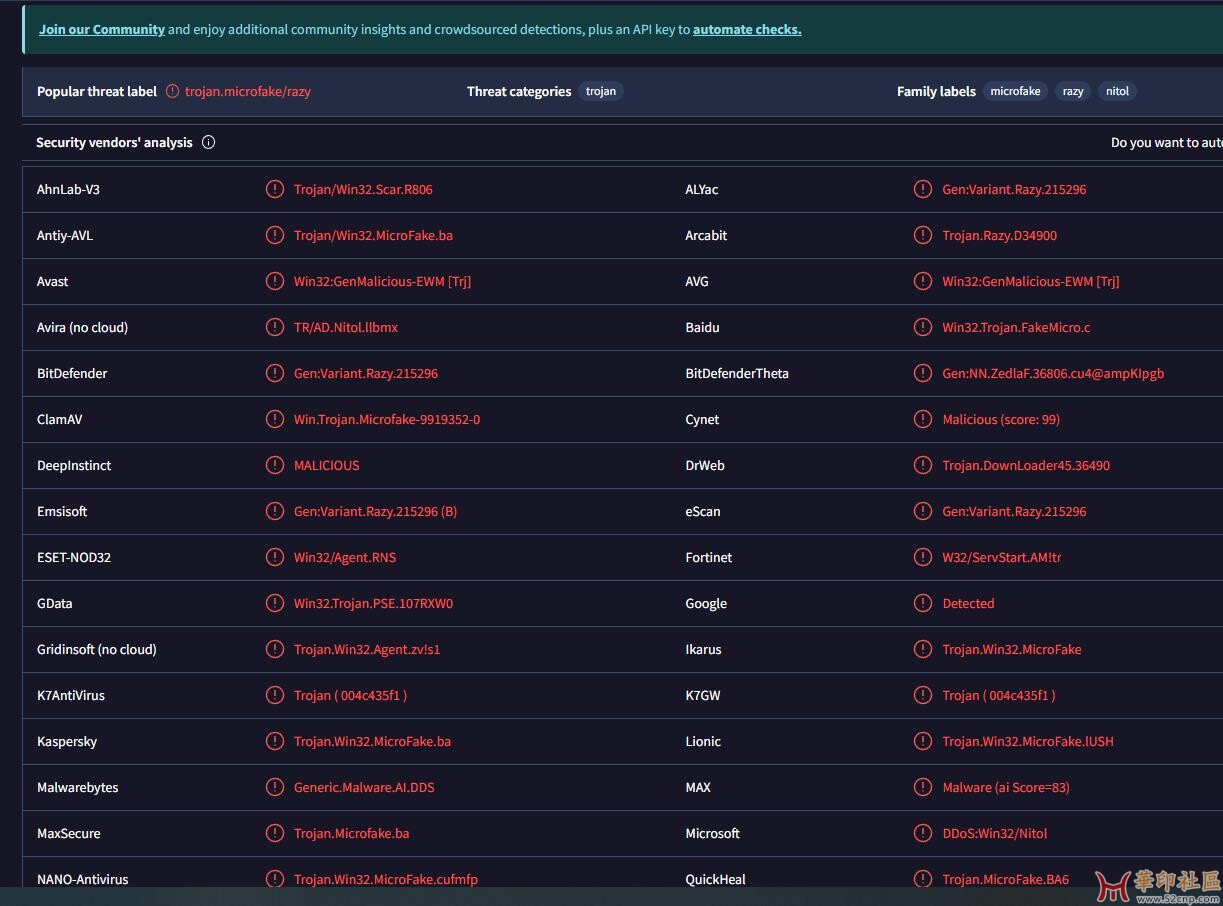1223x906 pixels.
Task: Click the ESET-NOD32 vendor name
Action: click(74, 557)
